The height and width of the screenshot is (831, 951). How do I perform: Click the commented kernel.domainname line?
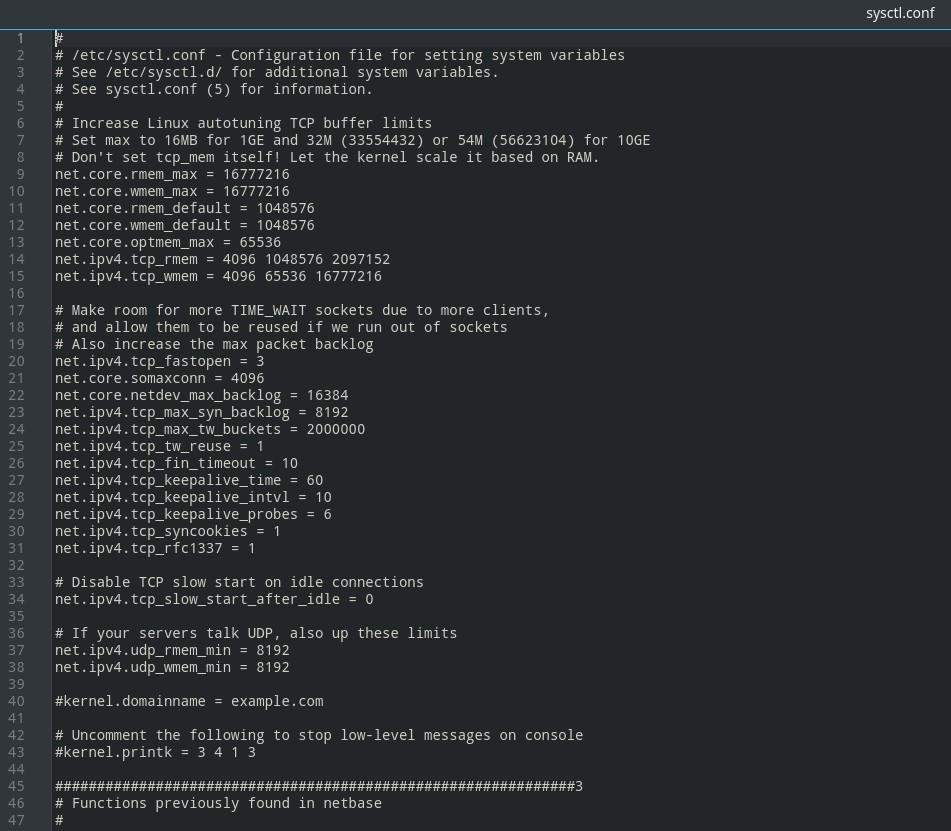click(189, 701)
